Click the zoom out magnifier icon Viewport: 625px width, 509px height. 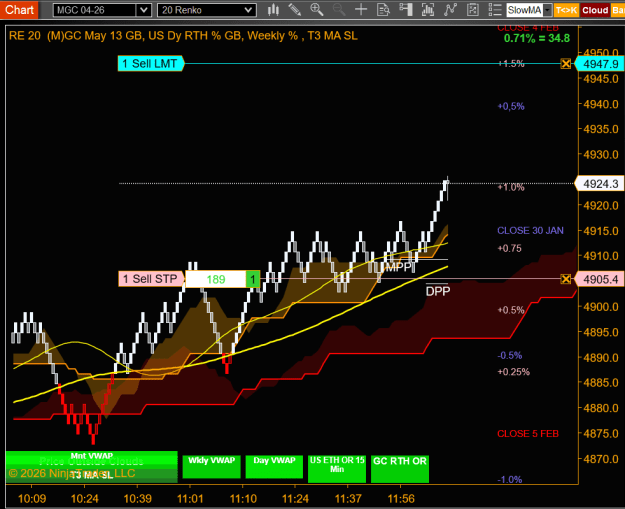[339, 10]
